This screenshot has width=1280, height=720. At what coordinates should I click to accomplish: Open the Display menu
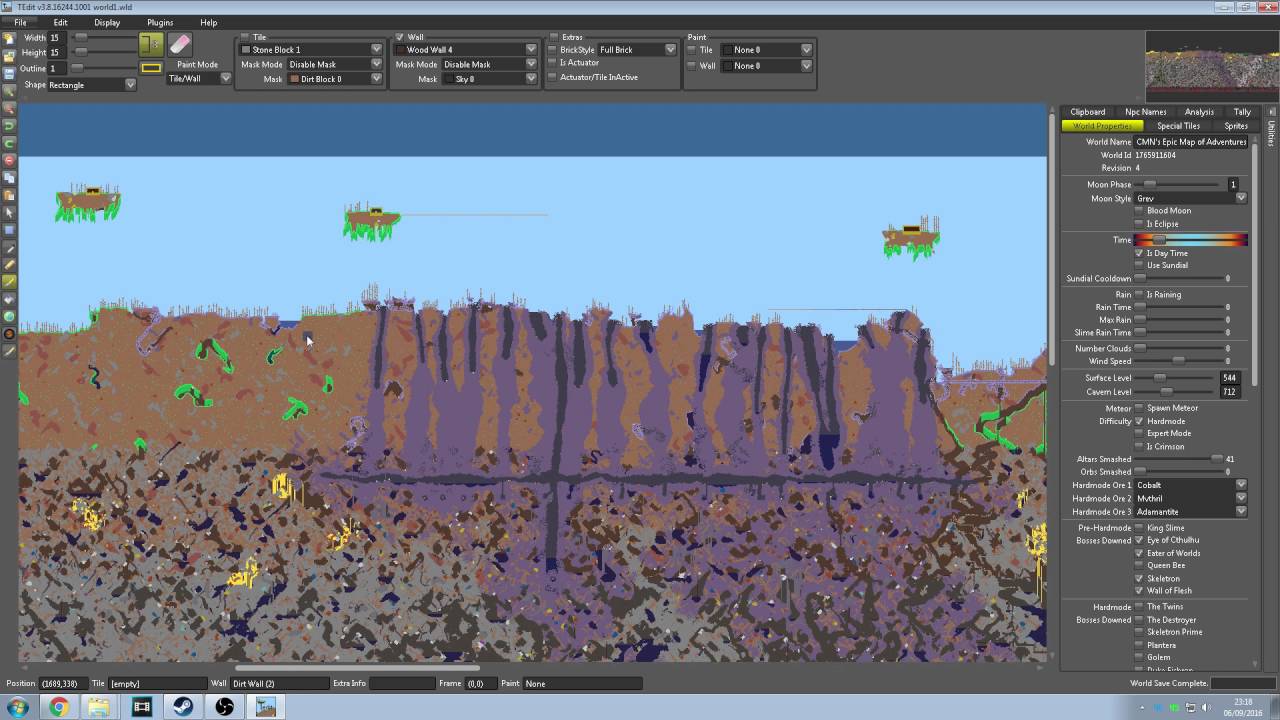pyautogui.click(x=107, y=22)
